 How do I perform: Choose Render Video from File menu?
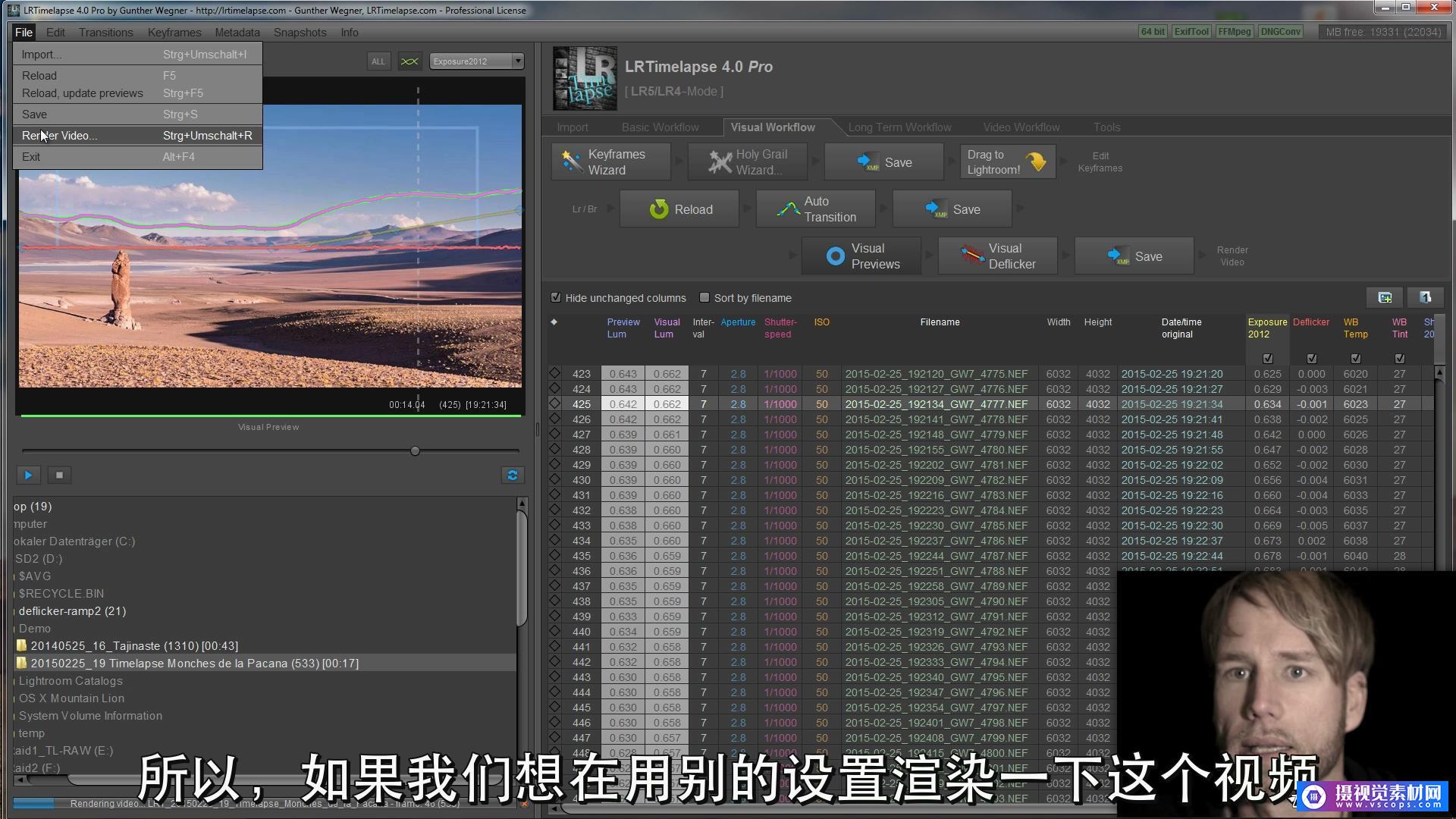click(137, 136)
